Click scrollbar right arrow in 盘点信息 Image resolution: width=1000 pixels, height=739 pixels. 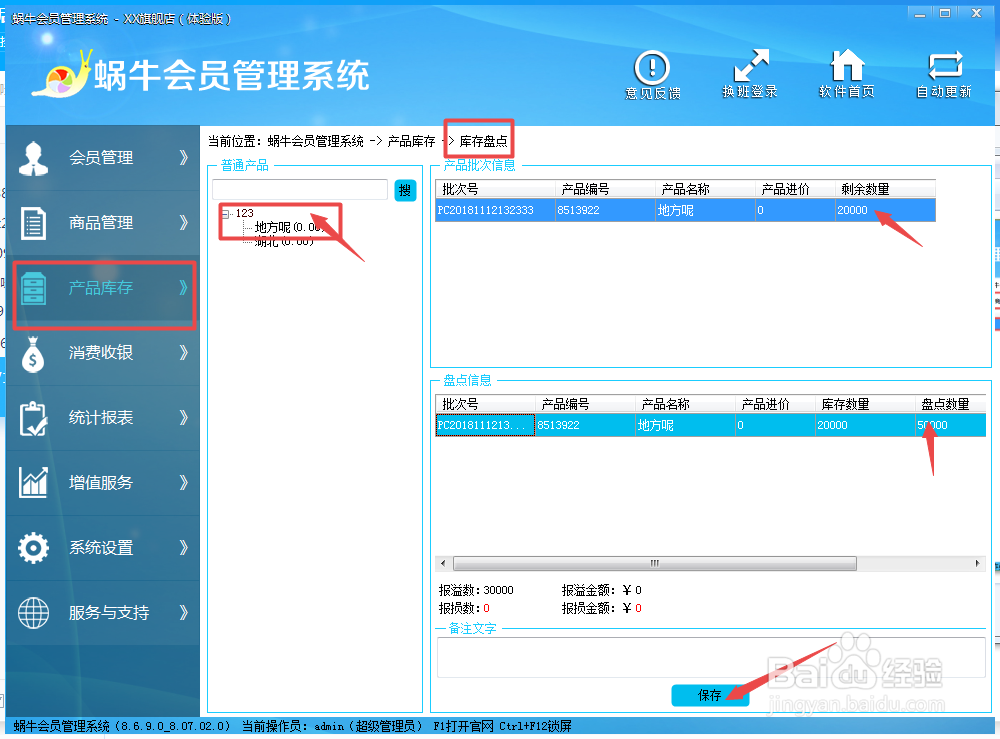(x=978, y=564)
